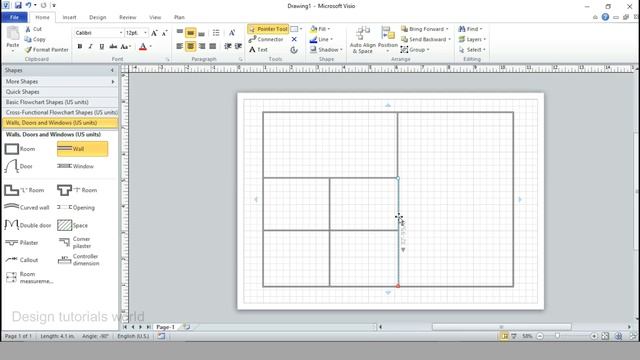This screenshot has width=640, height=360.
Task: Click the bullets list icon
Action: (216, 33)
